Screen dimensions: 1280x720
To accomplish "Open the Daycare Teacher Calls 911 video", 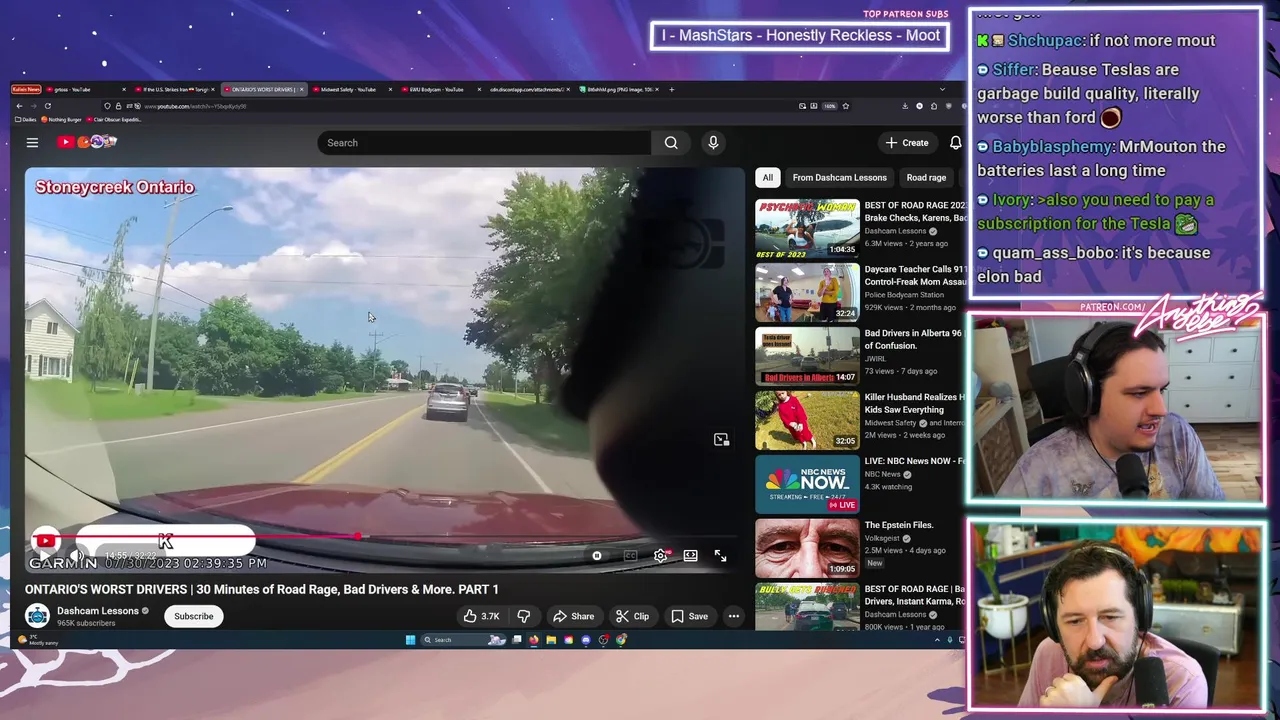I will click(x=807, y=292).
